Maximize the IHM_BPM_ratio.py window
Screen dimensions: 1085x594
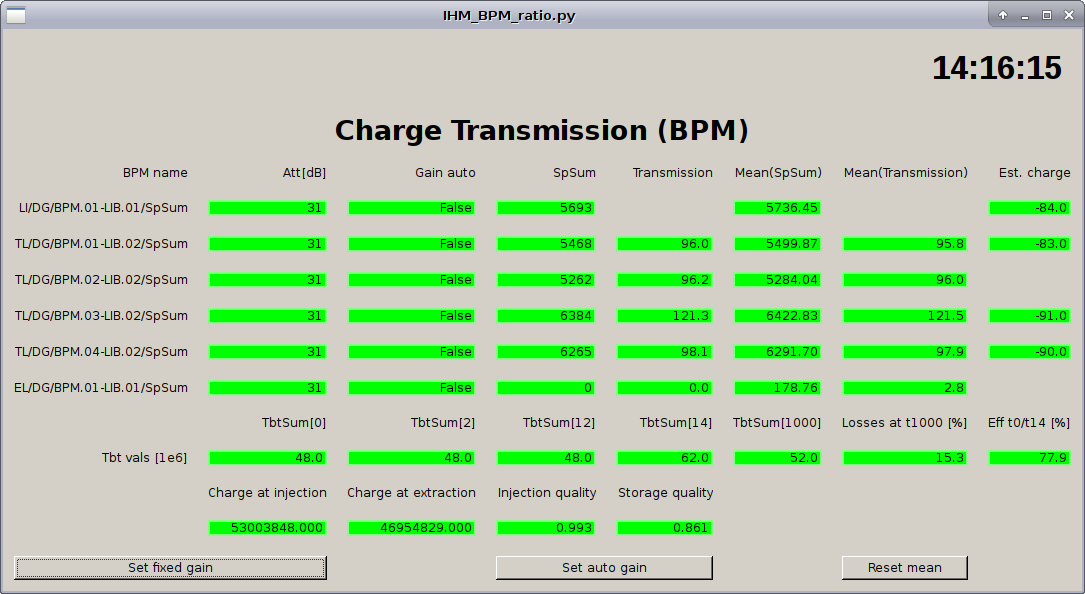1047,15
